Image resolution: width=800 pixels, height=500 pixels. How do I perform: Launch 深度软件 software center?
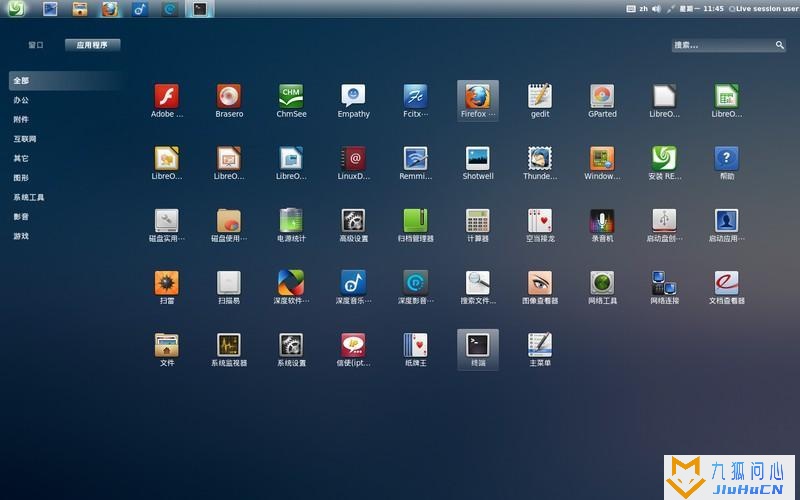coord(291,287)
